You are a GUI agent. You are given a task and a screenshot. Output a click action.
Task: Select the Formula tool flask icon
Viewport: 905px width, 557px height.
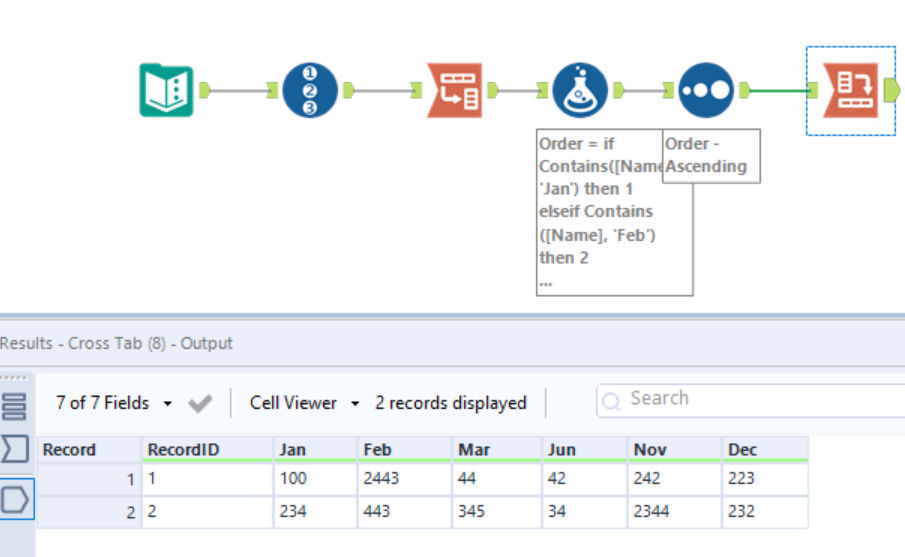point(580,91)
